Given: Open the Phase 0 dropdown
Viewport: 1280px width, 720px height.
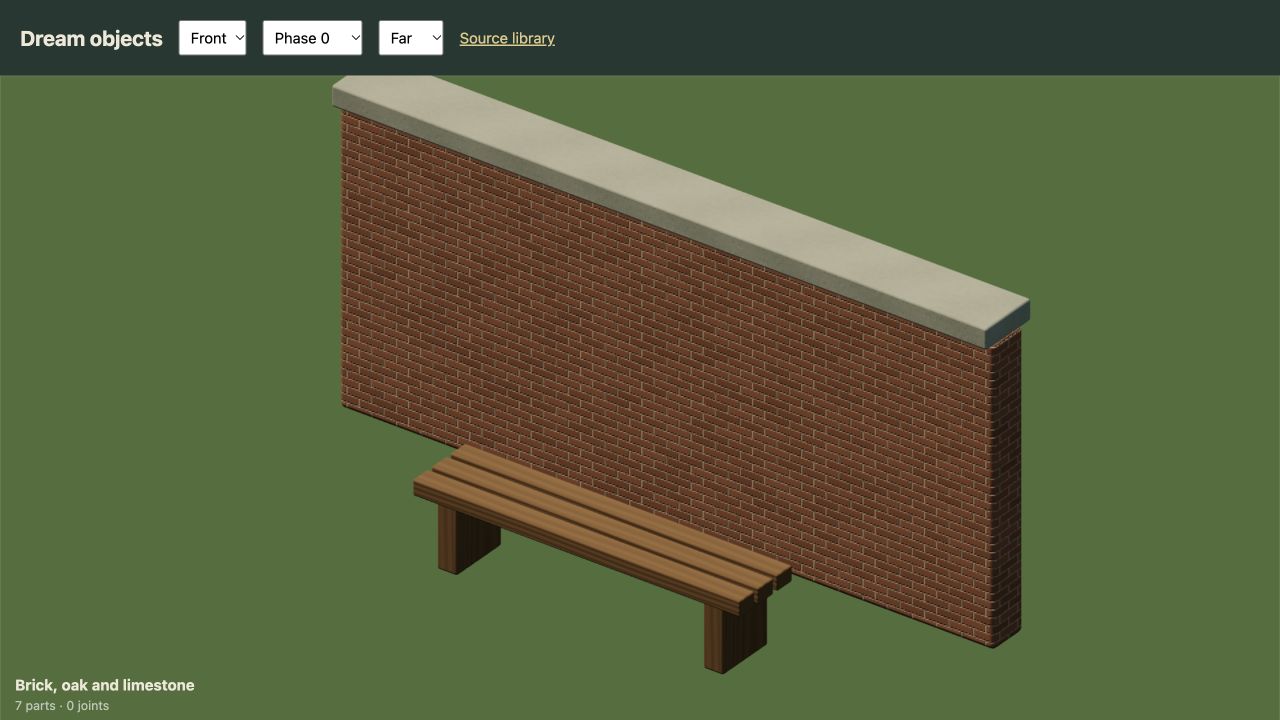Looking at the screenshot, I should click(x=312, y=38).
